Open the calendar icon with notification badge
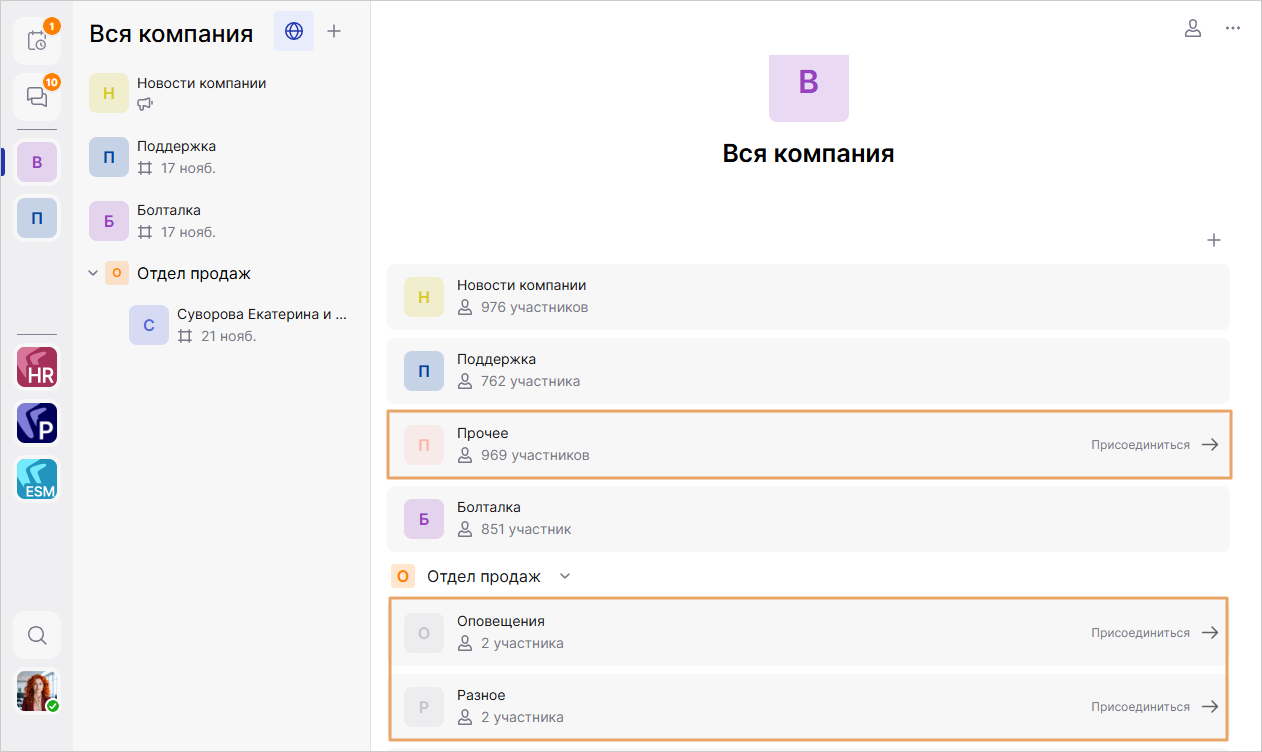Viewport: 1262px width, 752px height. tap(37, 41)
